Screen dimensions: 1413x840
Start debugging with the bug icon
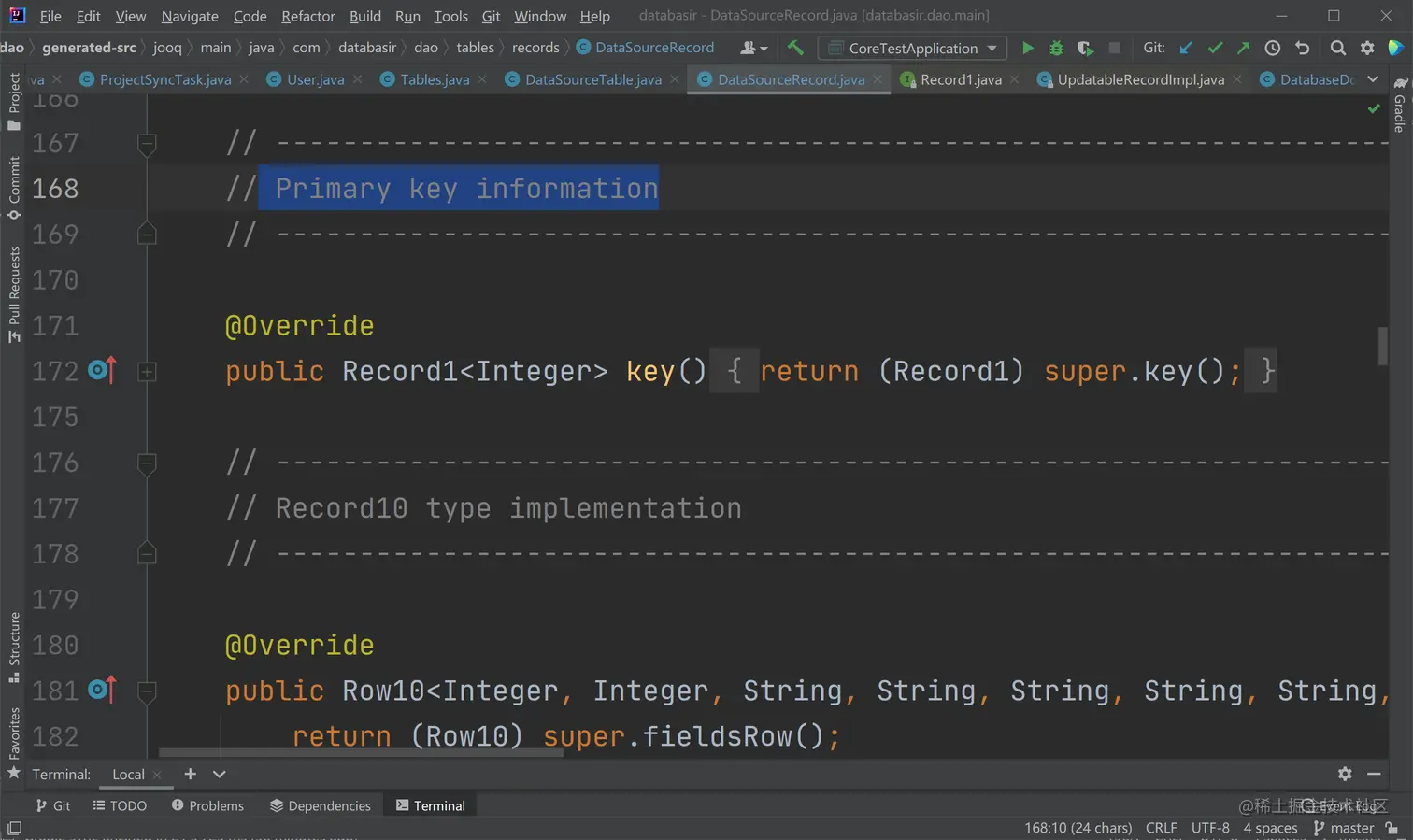point(1056,48)
